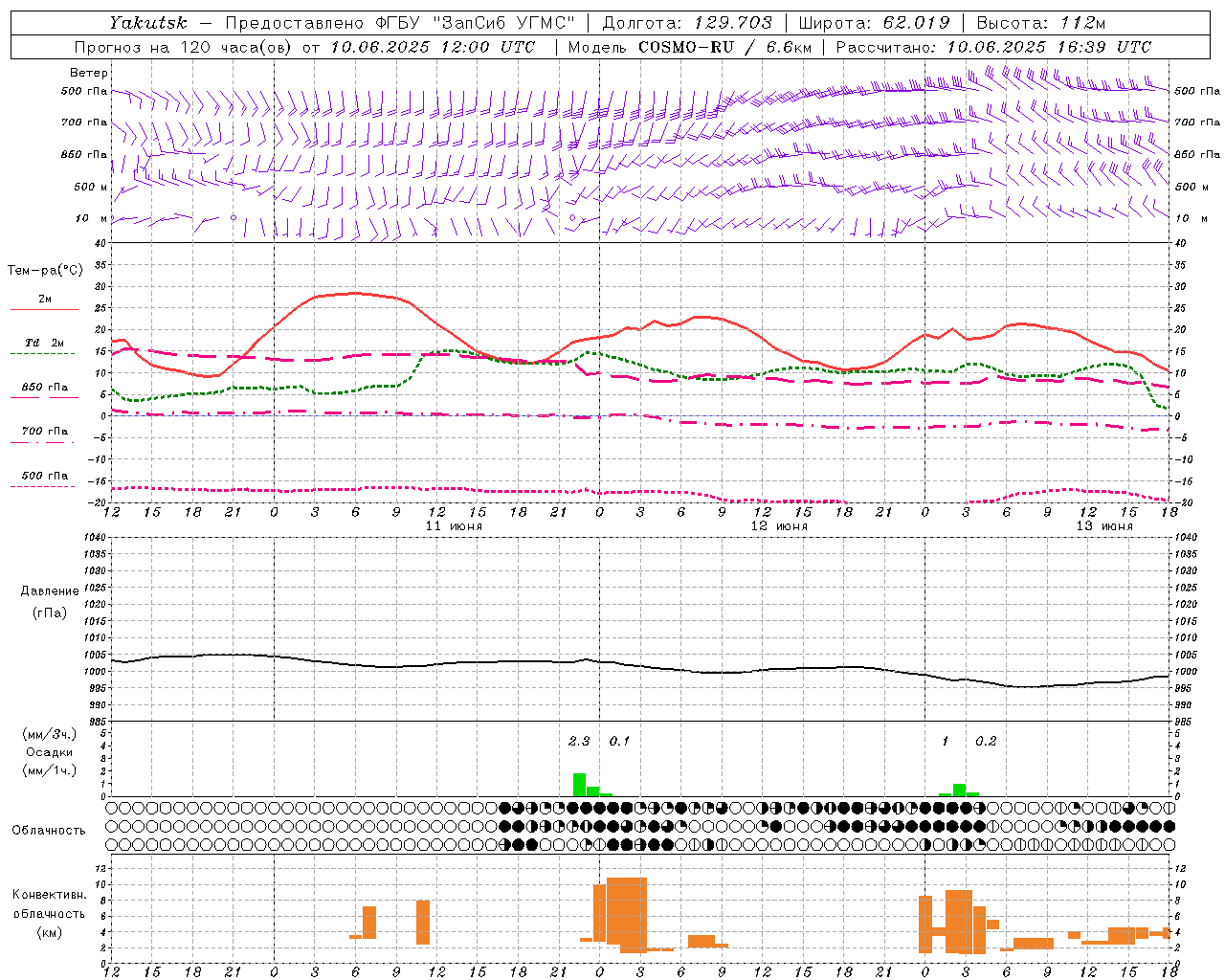Click the 'Тем-ра(°C)' temperature panel label
This screenshot has width=1225, height=980.
[45, 271]
